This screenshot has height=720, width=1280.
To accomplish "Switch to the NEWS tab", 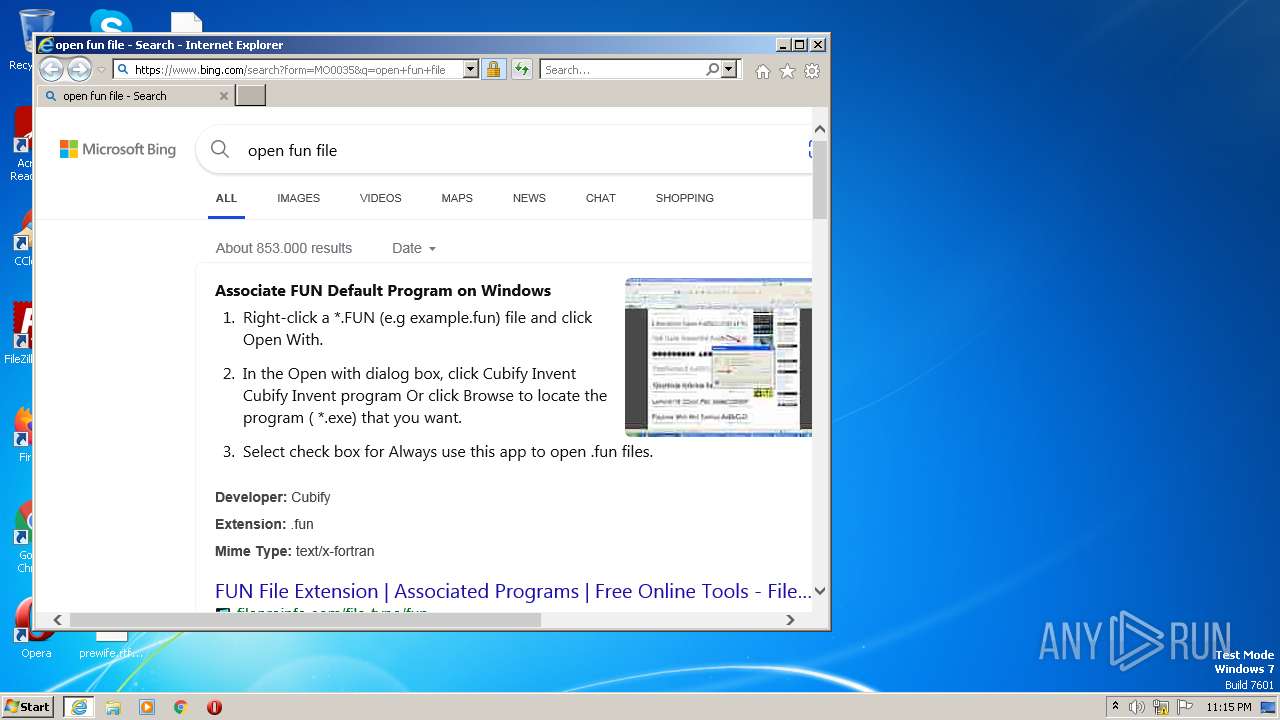I will pos(529,198).
